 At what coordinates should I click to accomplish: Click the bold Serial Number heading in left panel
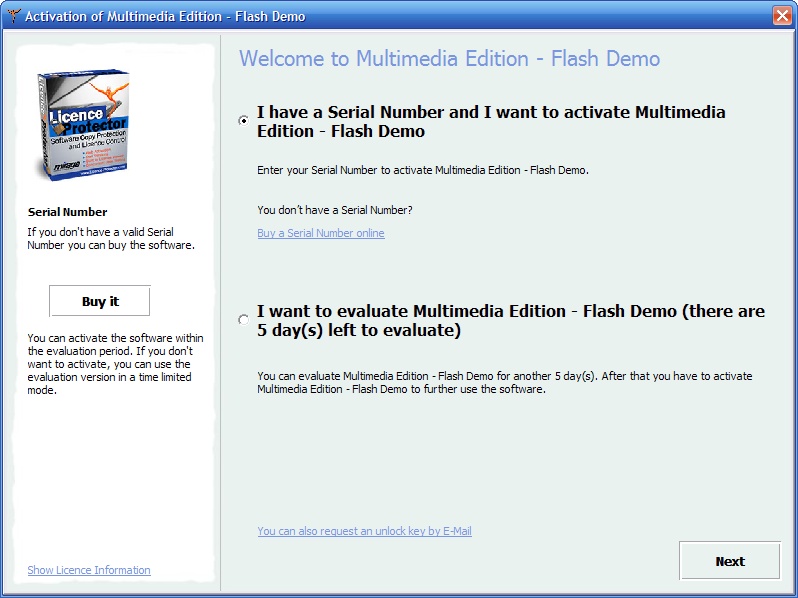67,212
